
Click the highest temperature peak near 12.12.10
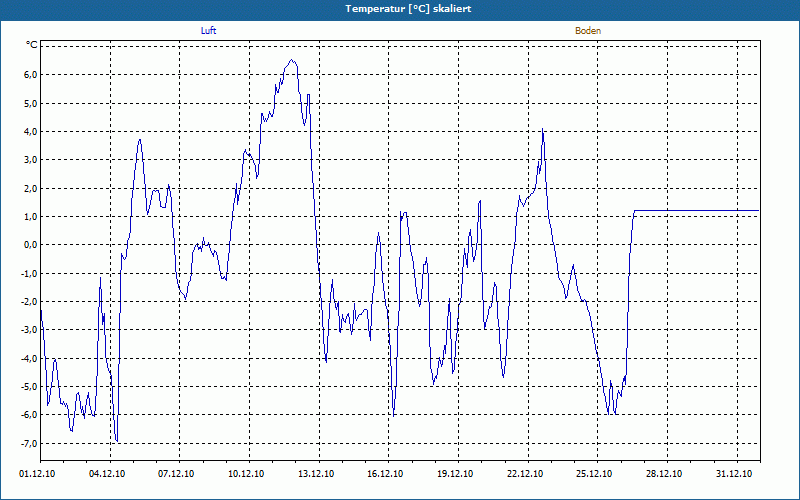pos(292,60)
